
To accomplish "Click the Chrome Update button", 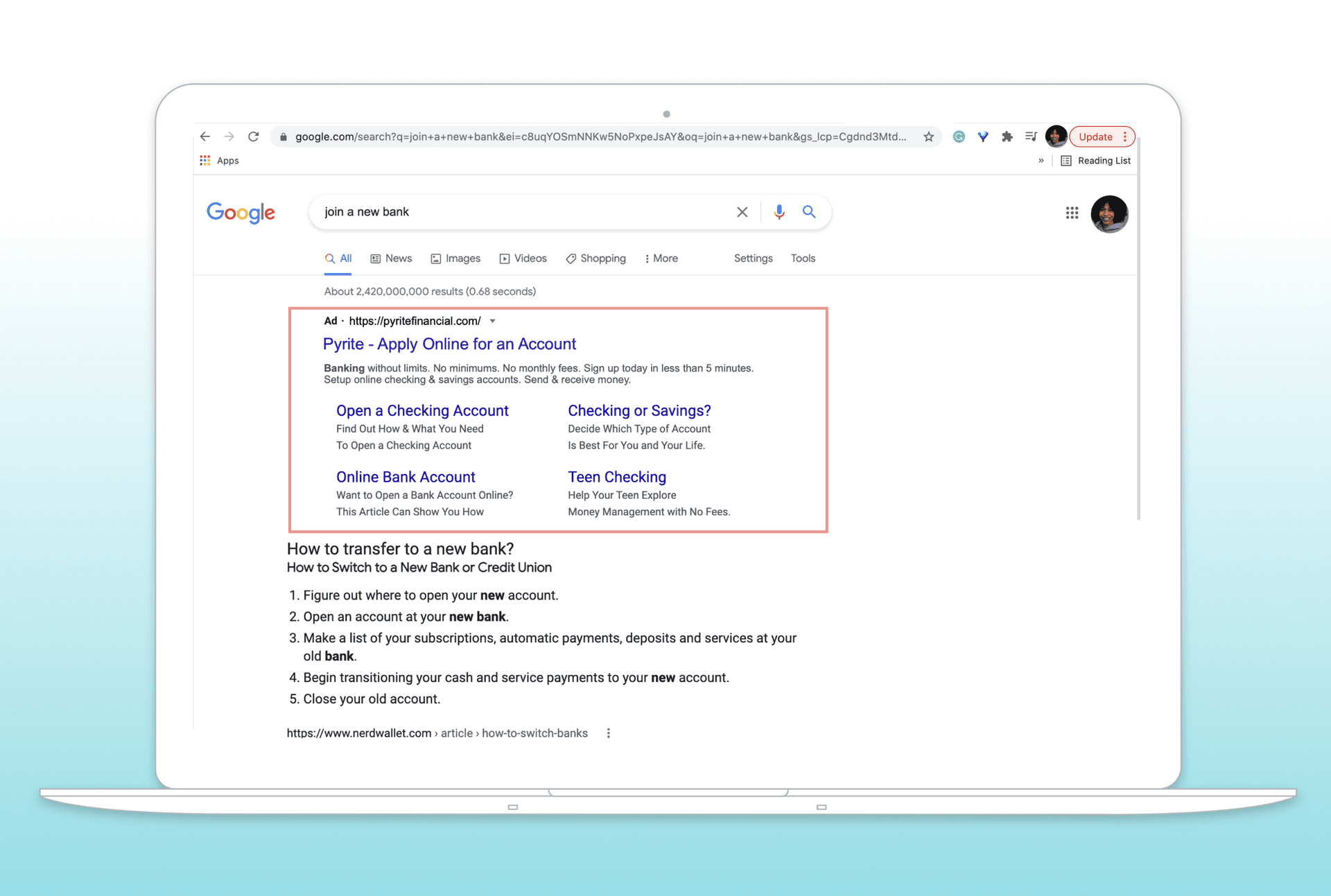I will click(x=1095, y=137).
